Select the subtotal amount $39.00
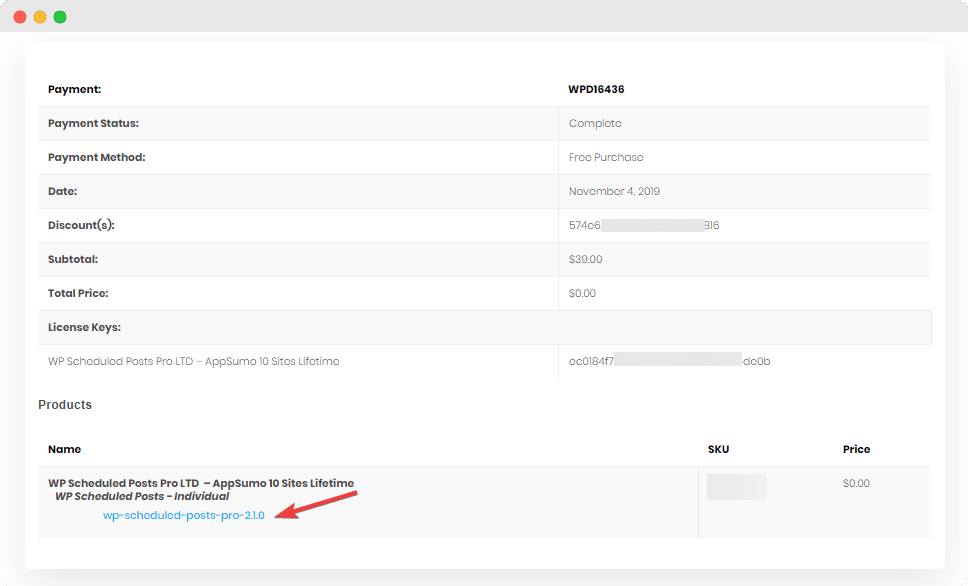This screenshot has width=968, height=586. (x=585, y=259)
